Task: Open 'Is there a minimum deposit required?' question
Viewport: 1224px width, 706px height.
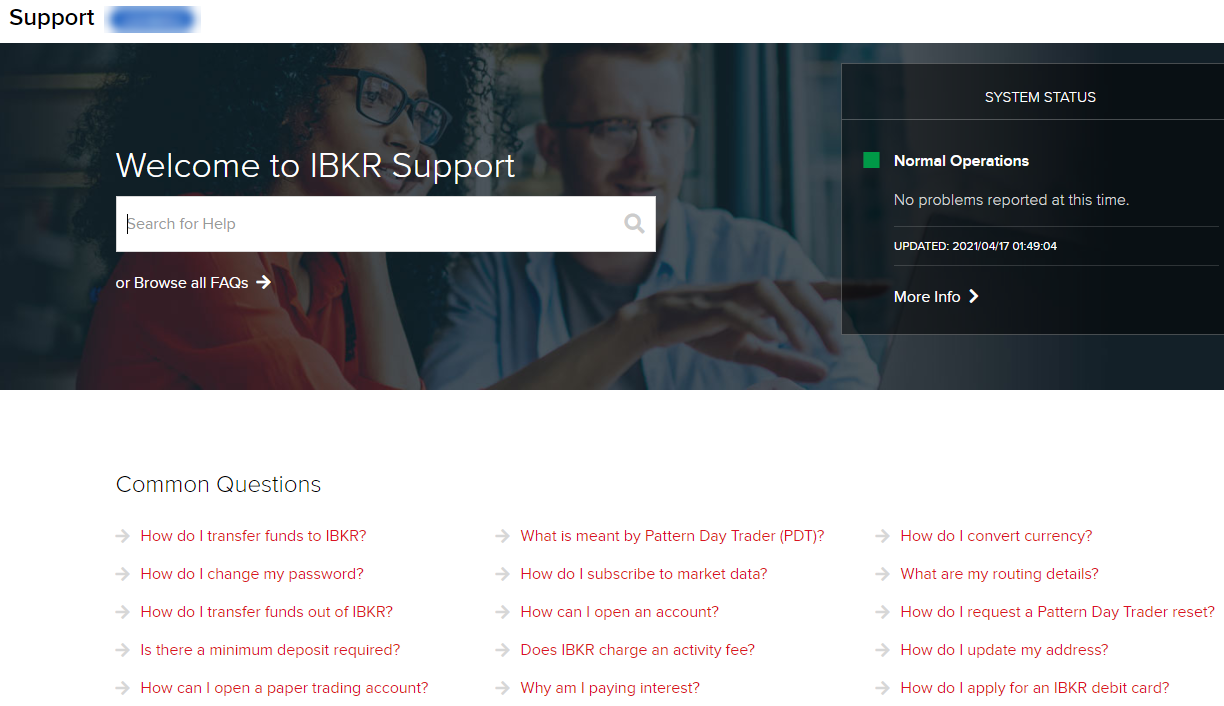Action: (270, 650)
